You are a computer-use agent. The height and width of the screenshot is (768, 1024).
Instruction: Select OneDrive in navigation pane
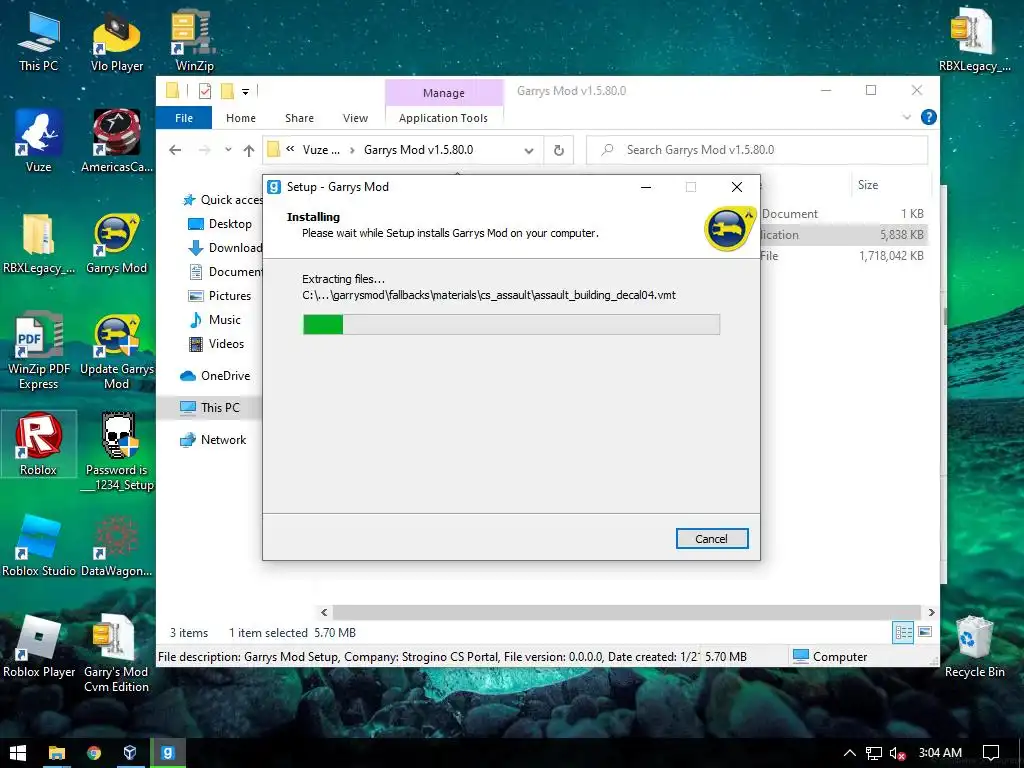[215, 376]
